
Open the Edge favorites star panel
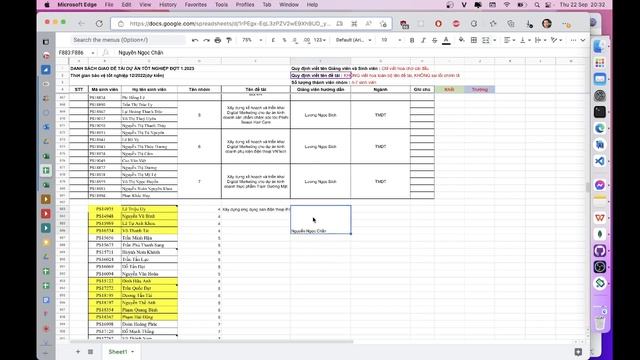pyautogui.click(x=493, y=24)
